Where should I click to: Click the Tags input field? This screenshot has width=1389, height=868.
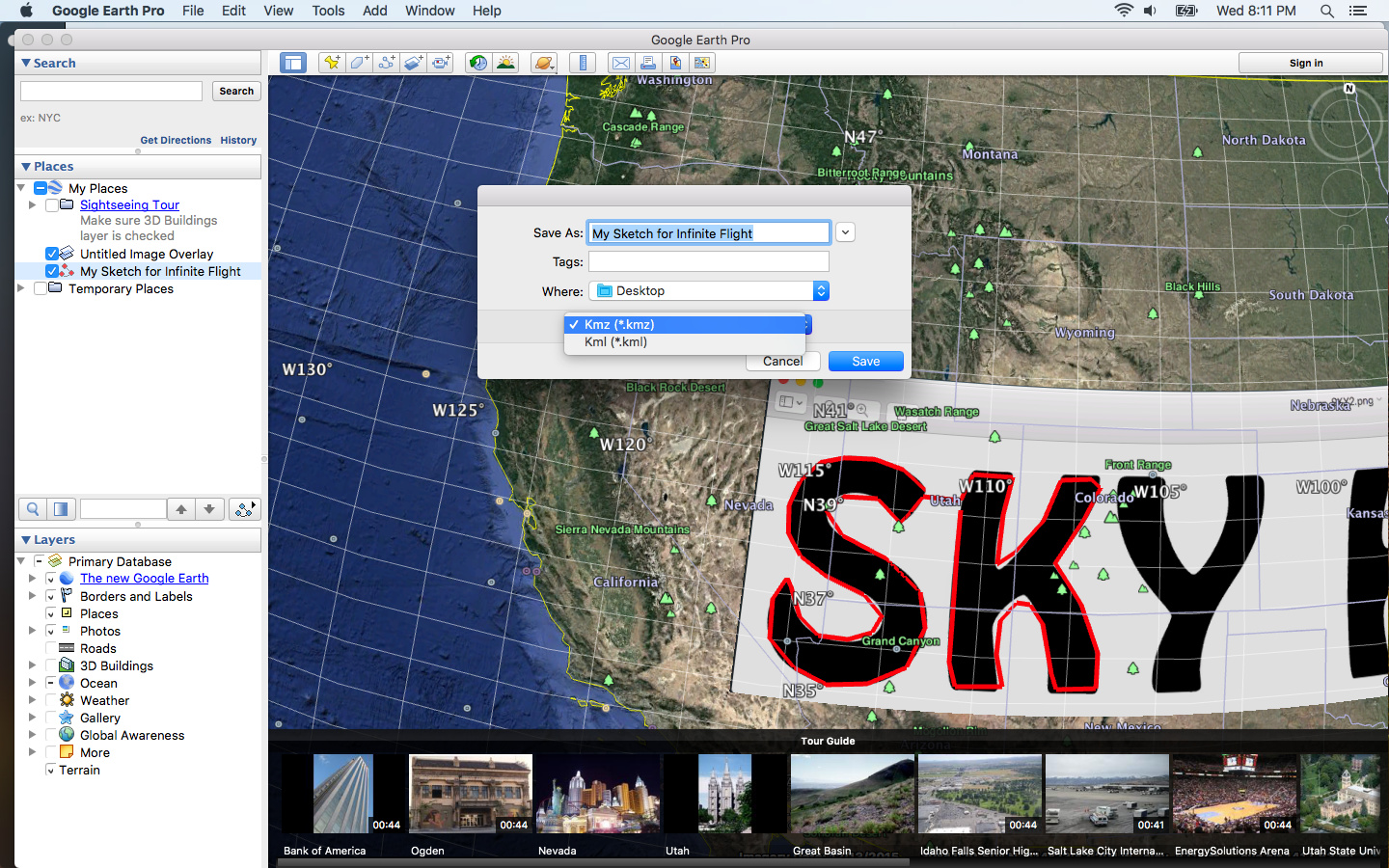[x=709, y=261]
